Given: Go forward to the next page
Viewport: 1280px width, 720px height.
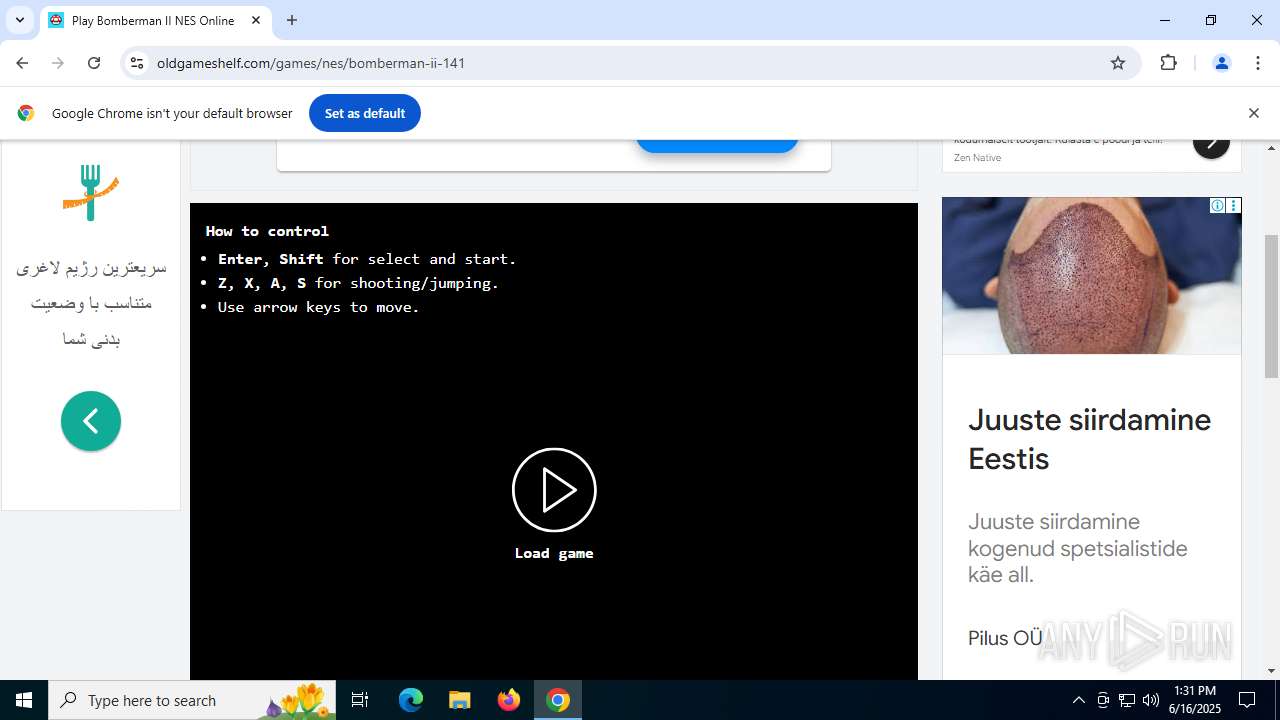Looking at the screenshot, I should pos(58,63).
